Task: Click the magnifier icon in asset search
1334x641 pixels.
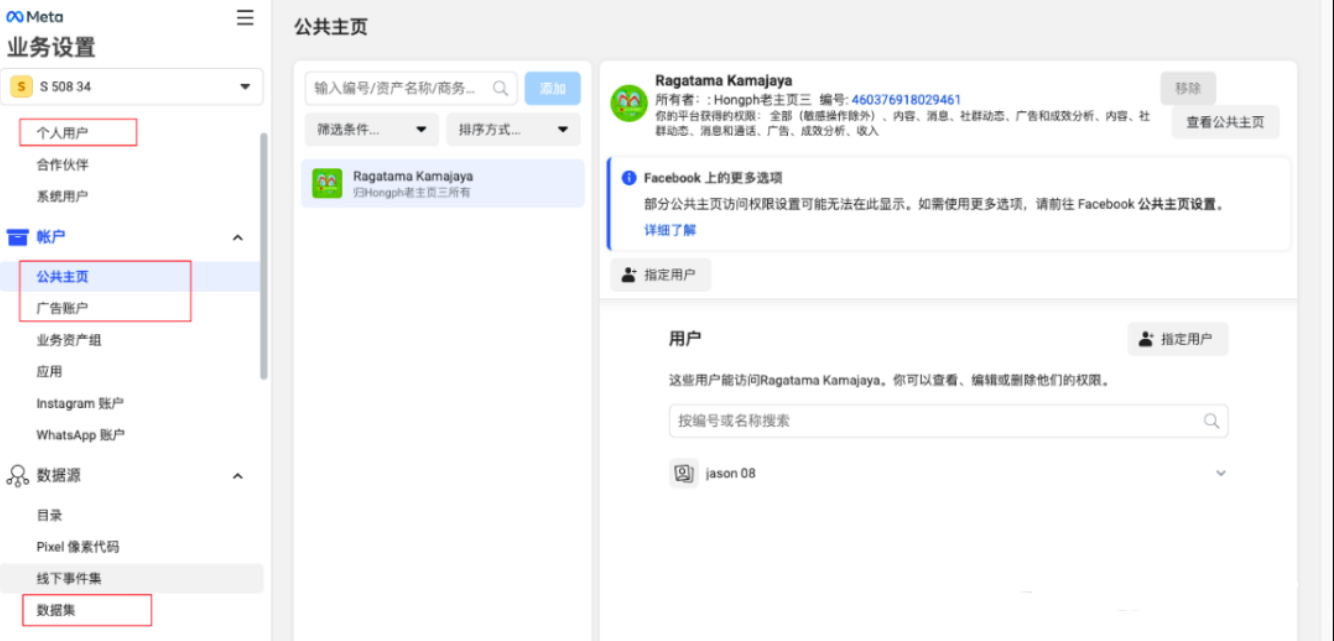Action: [500, 88]
